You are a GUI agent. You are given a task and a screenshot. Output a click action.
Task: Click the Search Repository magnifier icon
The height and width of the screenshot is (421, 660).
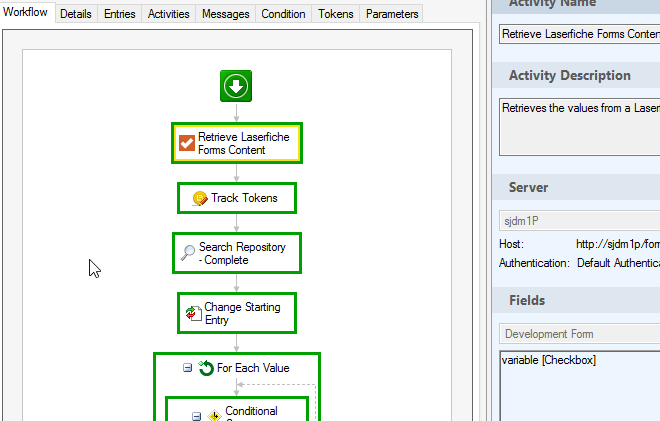[188, 253]
